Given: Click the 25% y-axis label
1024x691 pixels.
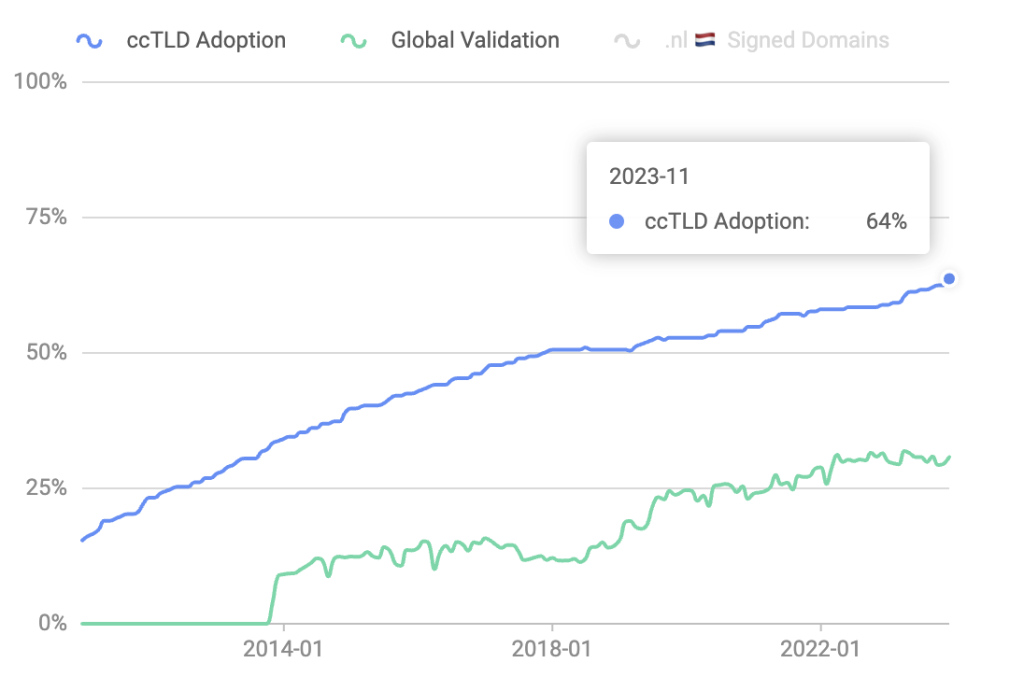Looking at the screenshot, I should [45, 488].
